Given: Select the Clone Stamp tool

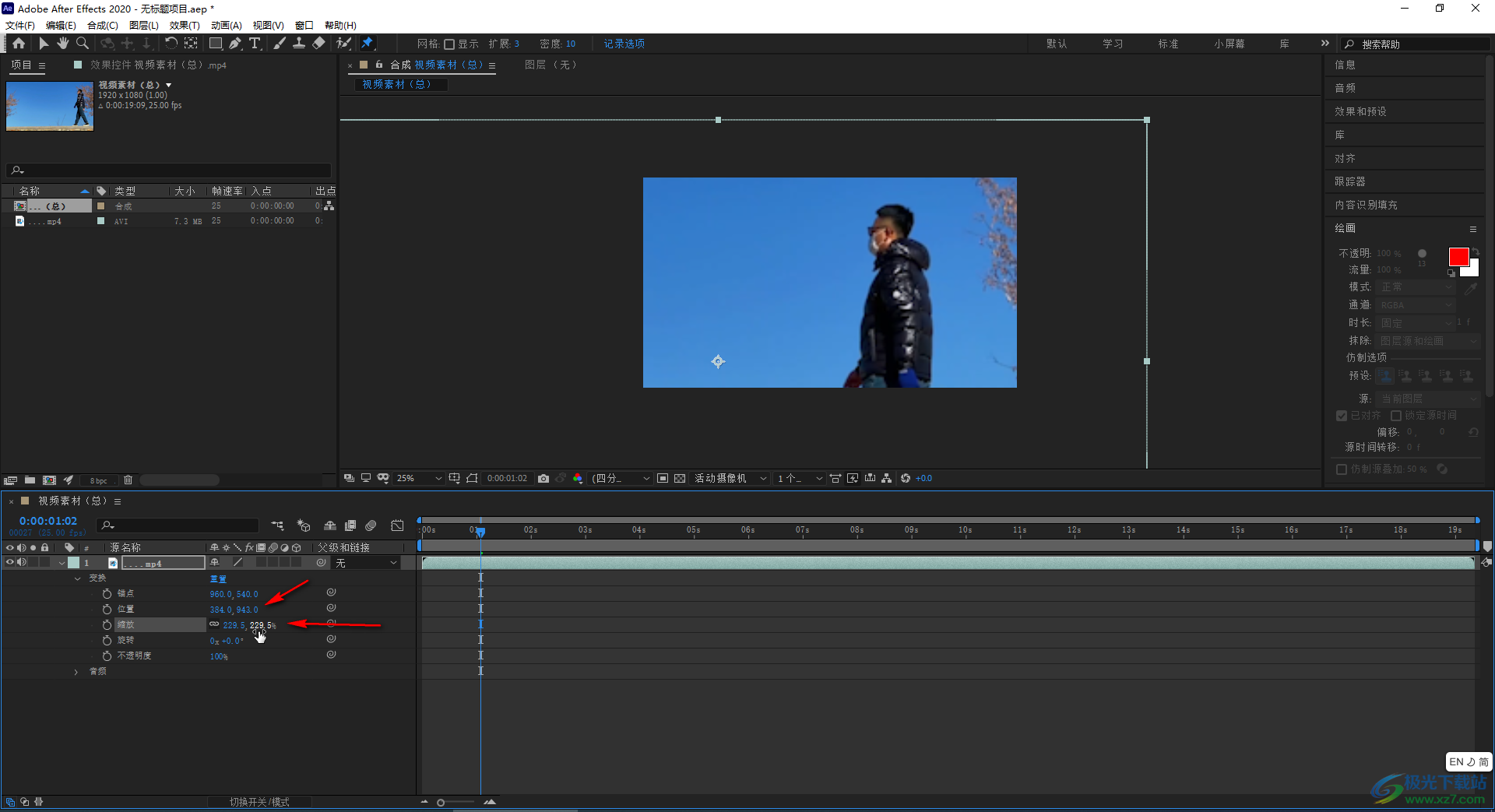Looking at the screenshot, I should (298, 44).
